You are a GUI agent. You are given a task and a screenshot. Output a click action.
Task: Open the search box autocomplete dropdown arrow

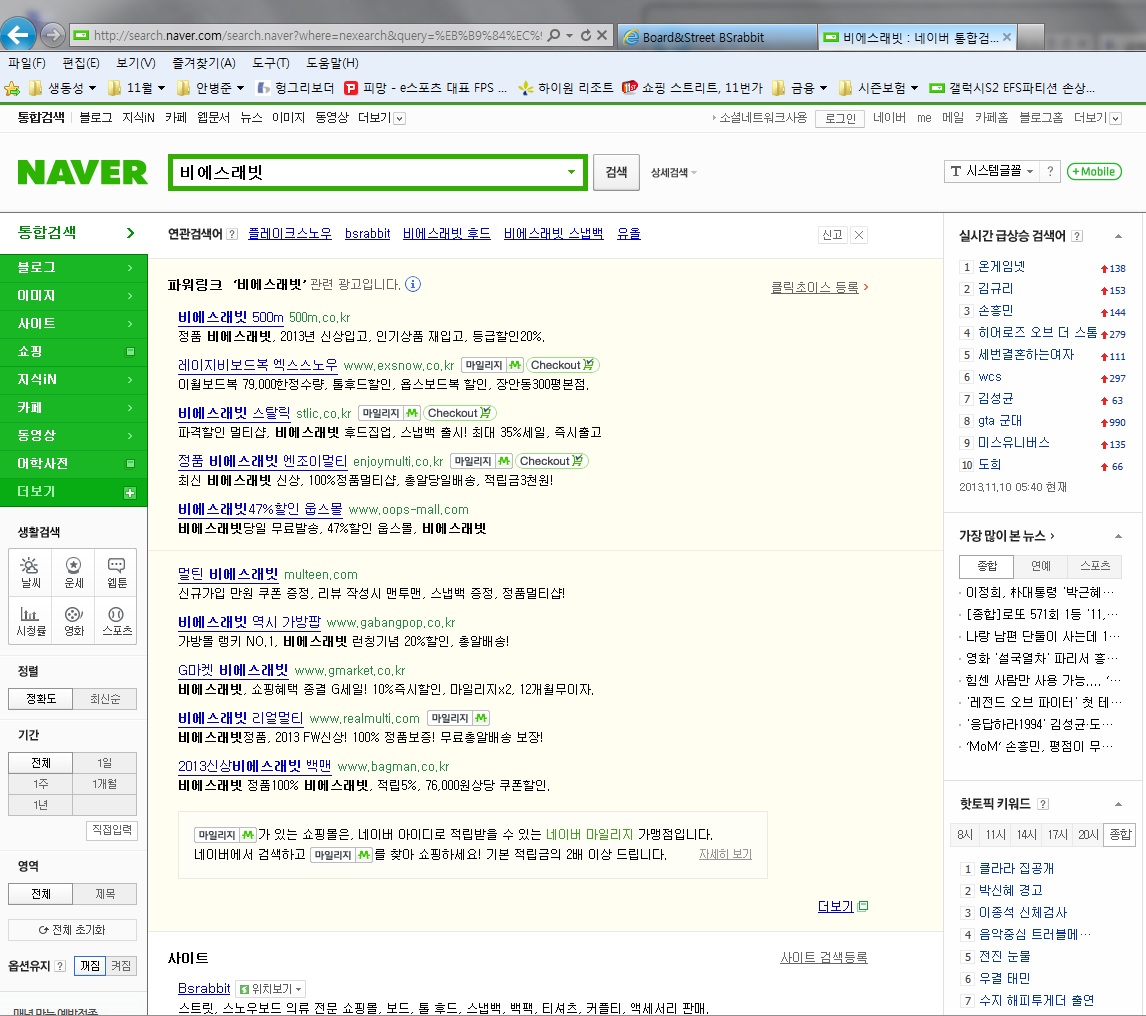click(x=572, y=173)
